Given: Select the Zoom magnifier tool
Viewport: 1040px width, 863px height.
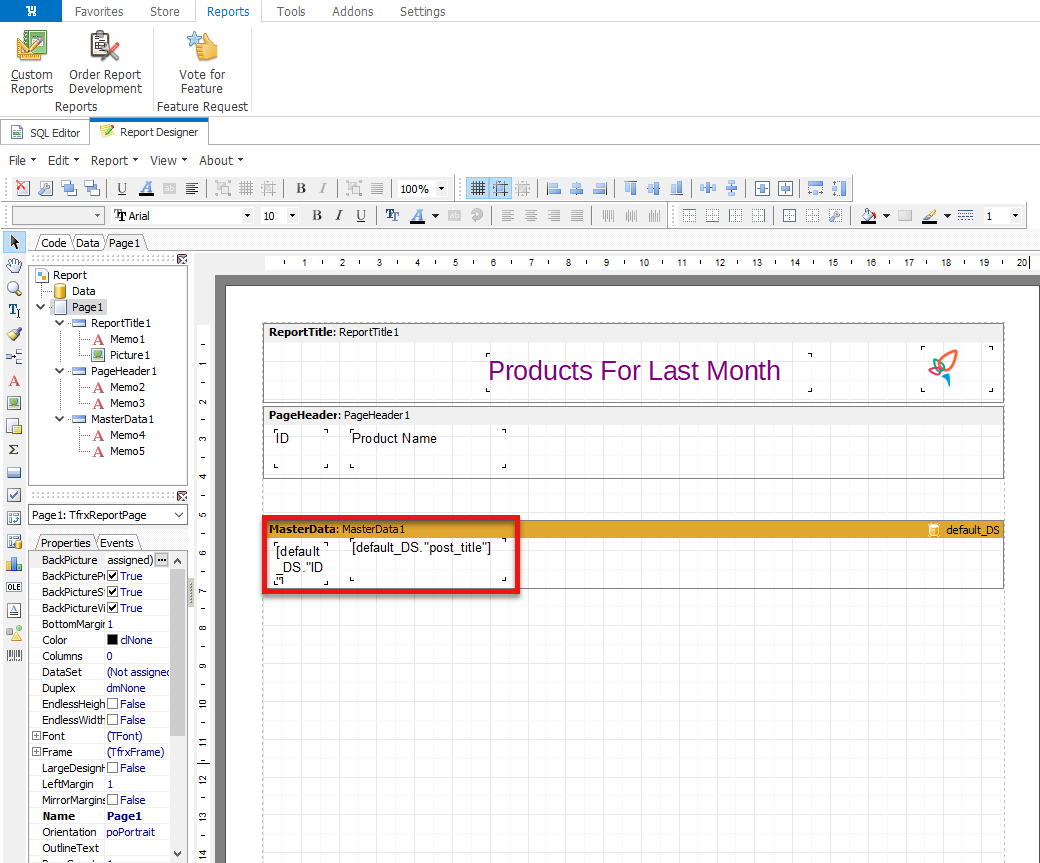Looking at the screenshot, I should (x=14, y=288).
